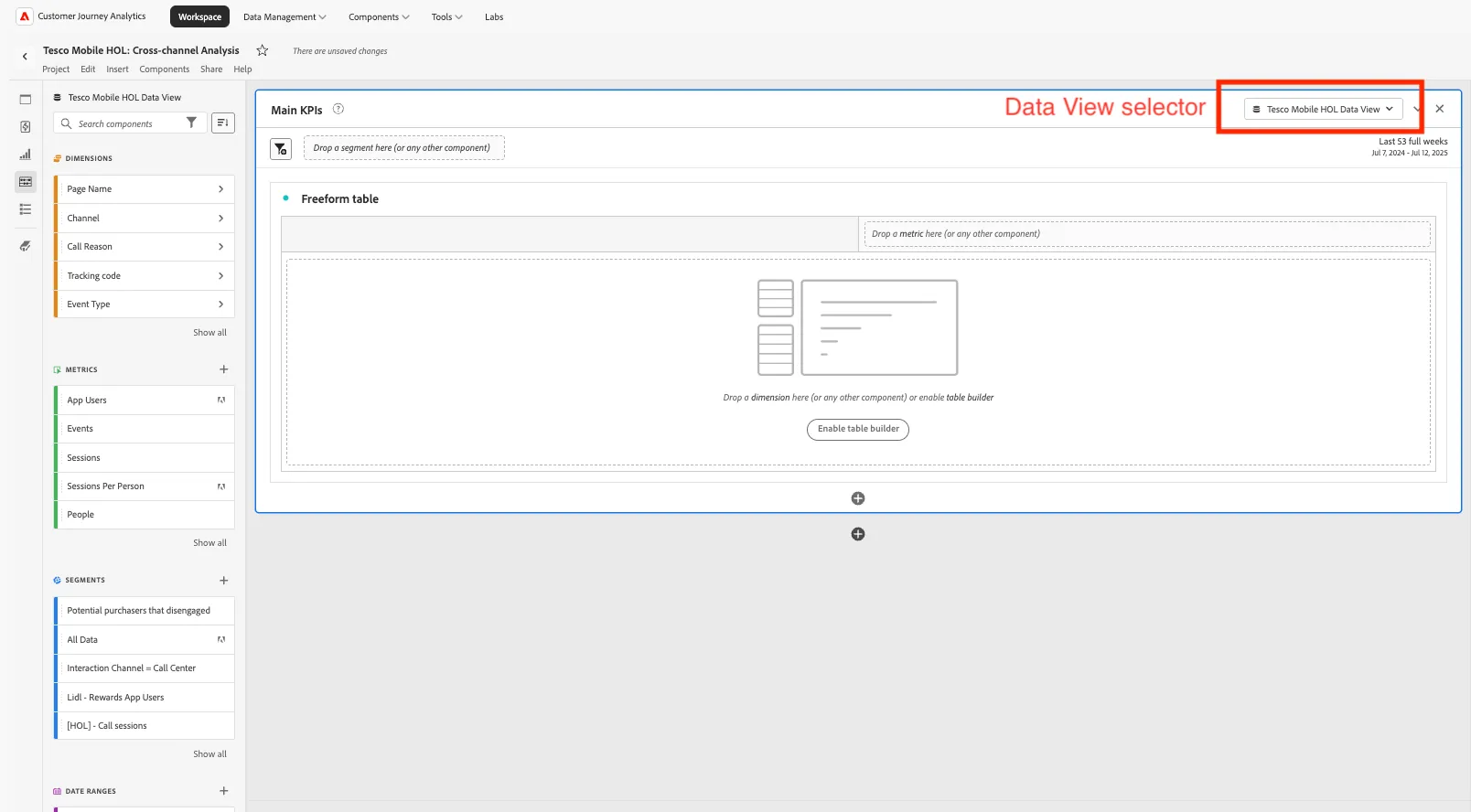Click the lightning-bolt page icon in left rail
Image resolution: width=1471 pixels, height=812 pixels.
26,127
